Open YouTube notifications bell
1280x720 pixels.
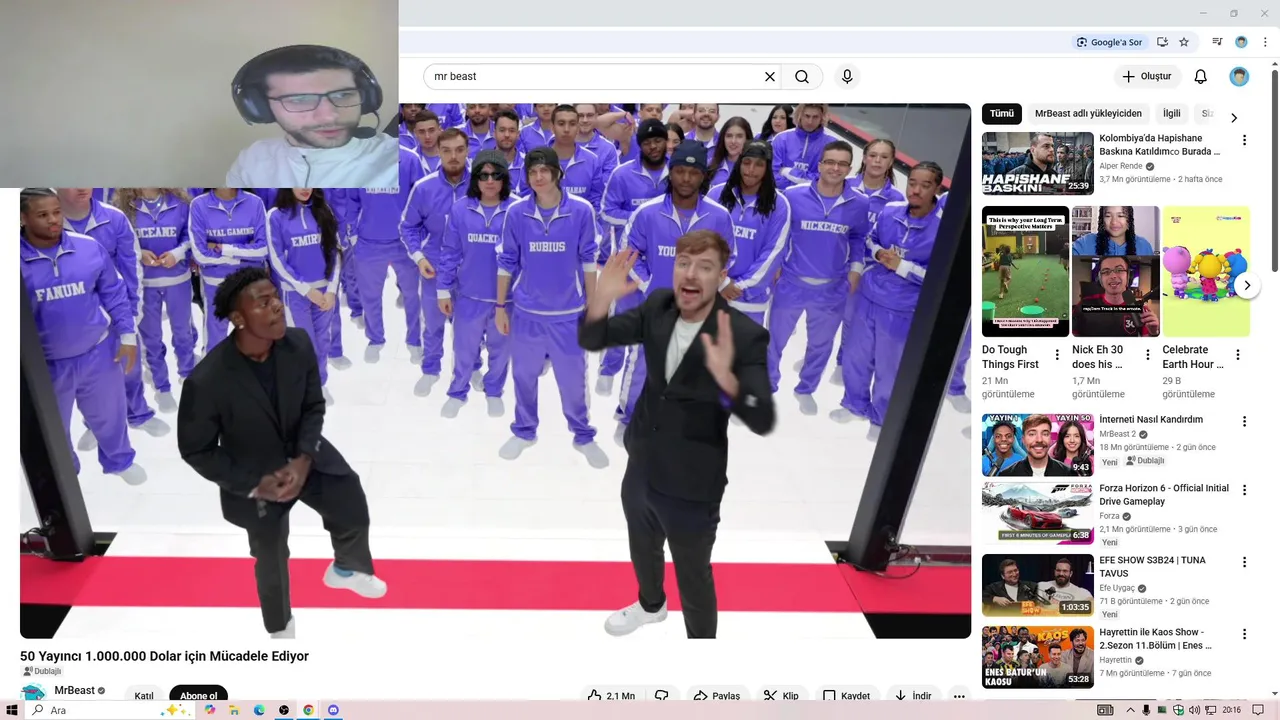[1201, 77]
